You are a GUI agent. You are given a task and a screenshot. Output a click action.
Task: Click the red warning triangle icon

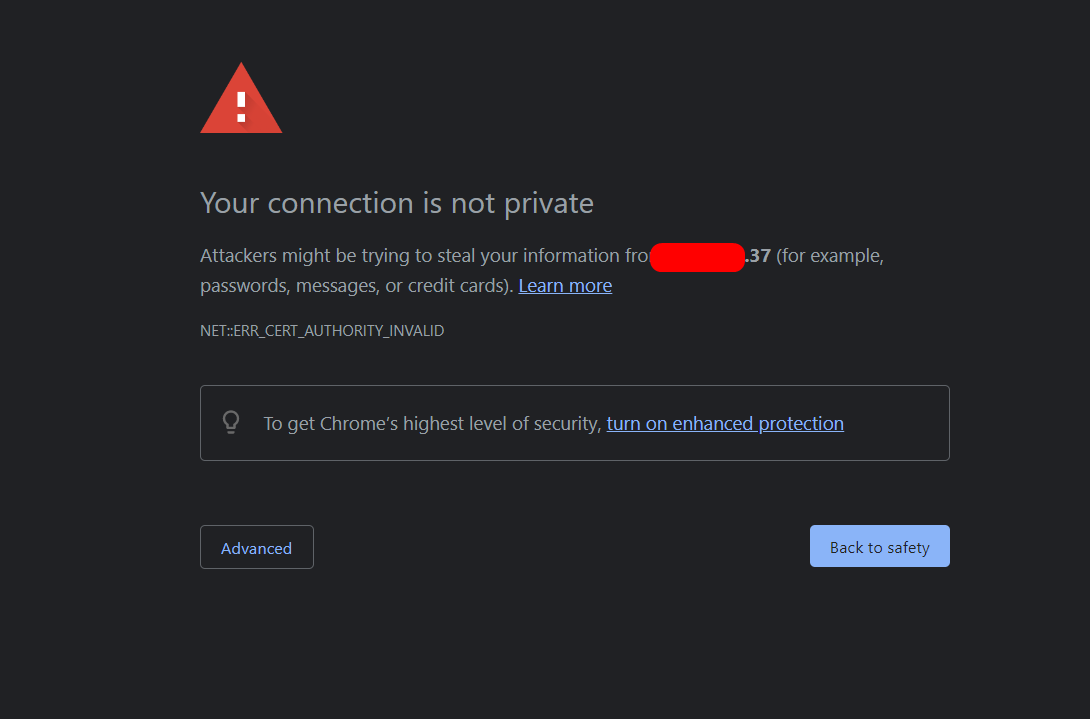(241, 100)
